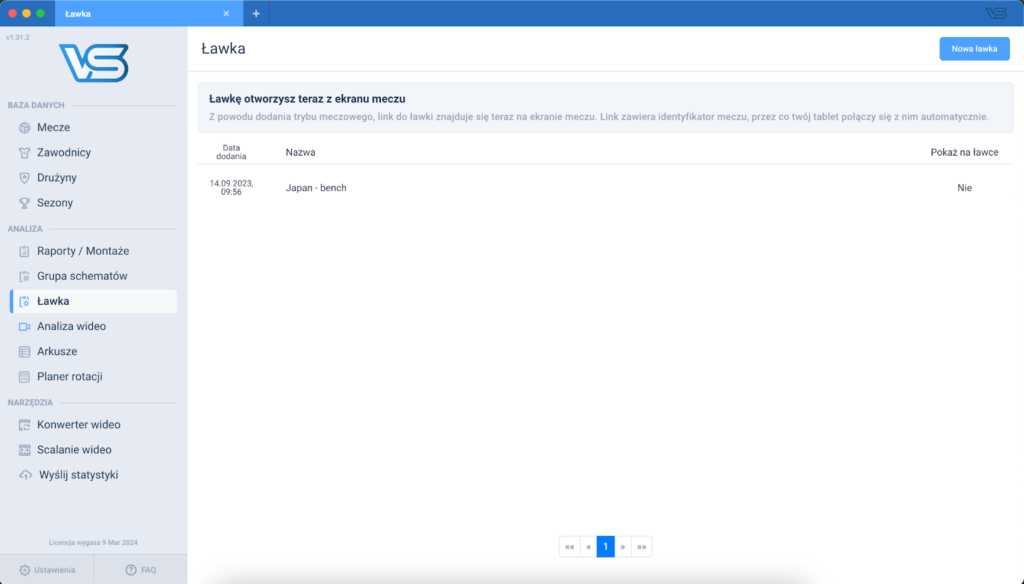Image resolution: width=1024 pixels, height=584 pixels.
Task: Go to Planer rotacji
Action: click(69, 377)
